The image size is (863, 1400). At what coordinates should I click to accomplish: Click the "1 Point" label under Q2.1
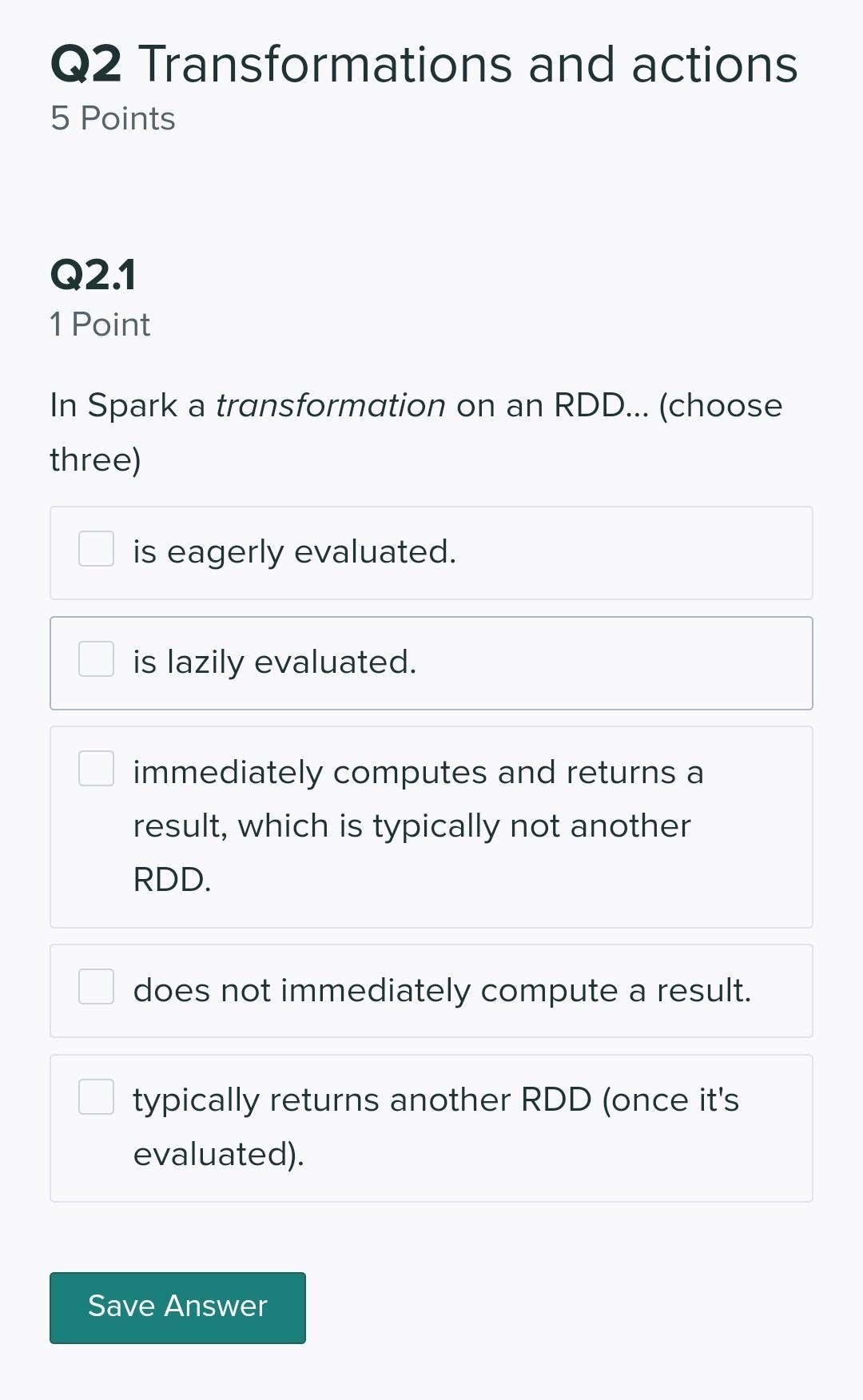tap(99, 324)
